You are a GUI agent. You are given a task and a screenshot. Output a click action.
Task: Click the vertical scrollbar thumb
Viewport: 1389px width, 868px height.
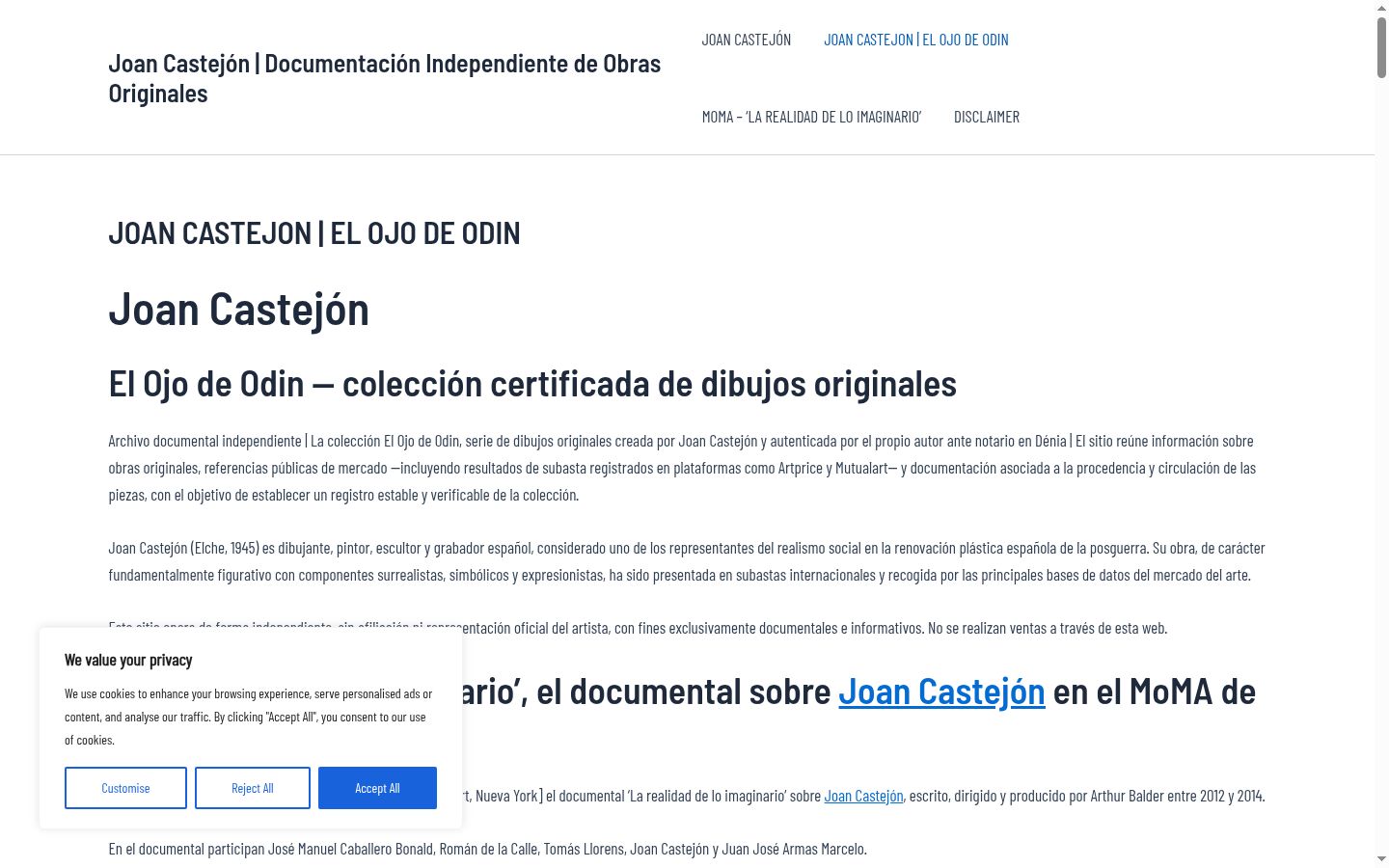point(1381,46)
